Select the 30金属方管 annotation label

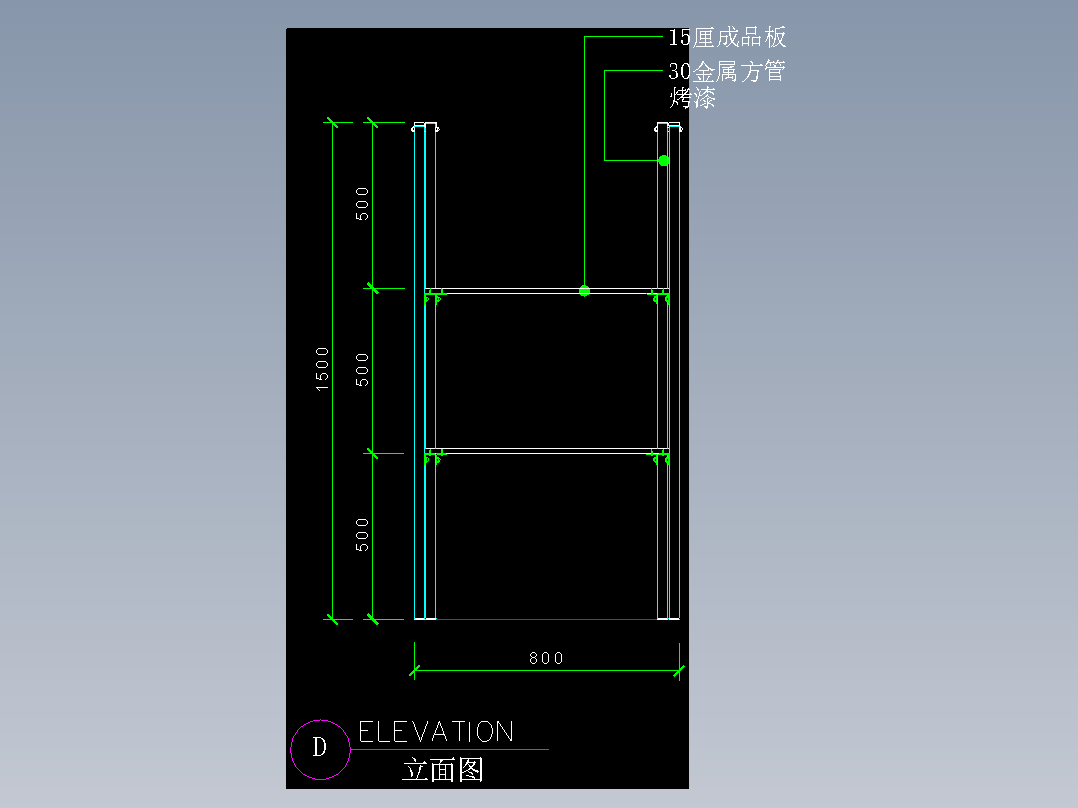(727, 71)
